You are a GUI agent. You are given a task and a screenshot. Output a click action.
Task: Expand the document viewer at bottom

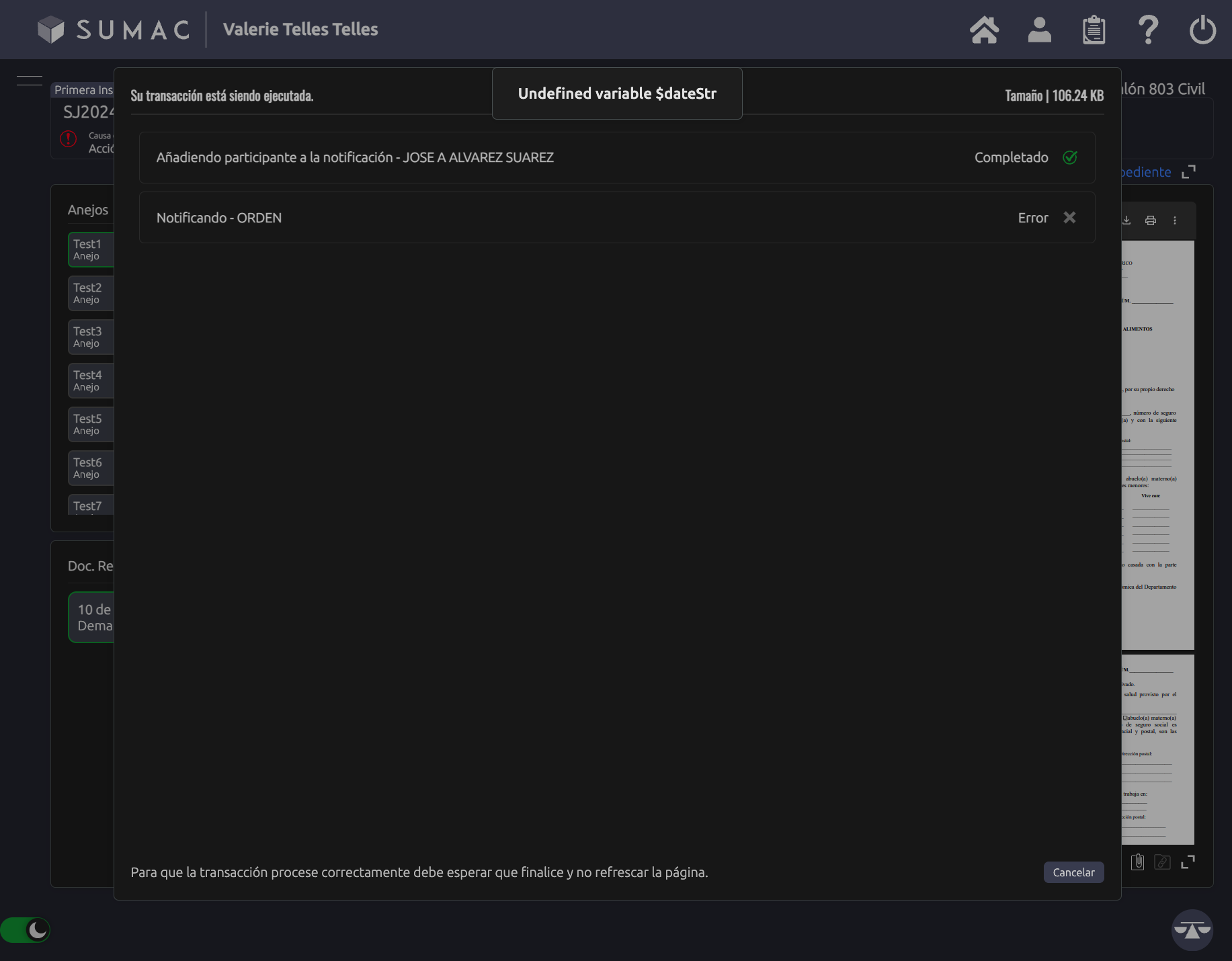point(1188,862)
